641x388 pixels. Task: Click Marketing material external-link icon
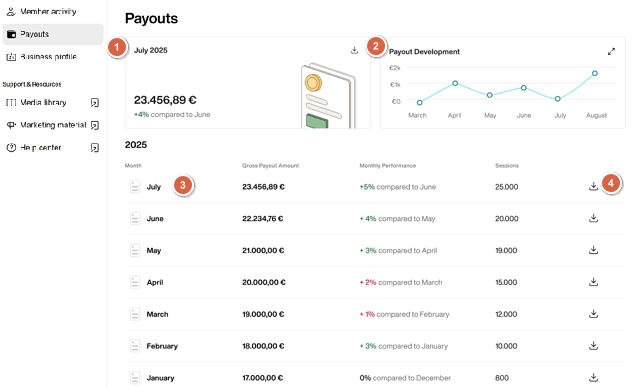click(x=95, y=125)
